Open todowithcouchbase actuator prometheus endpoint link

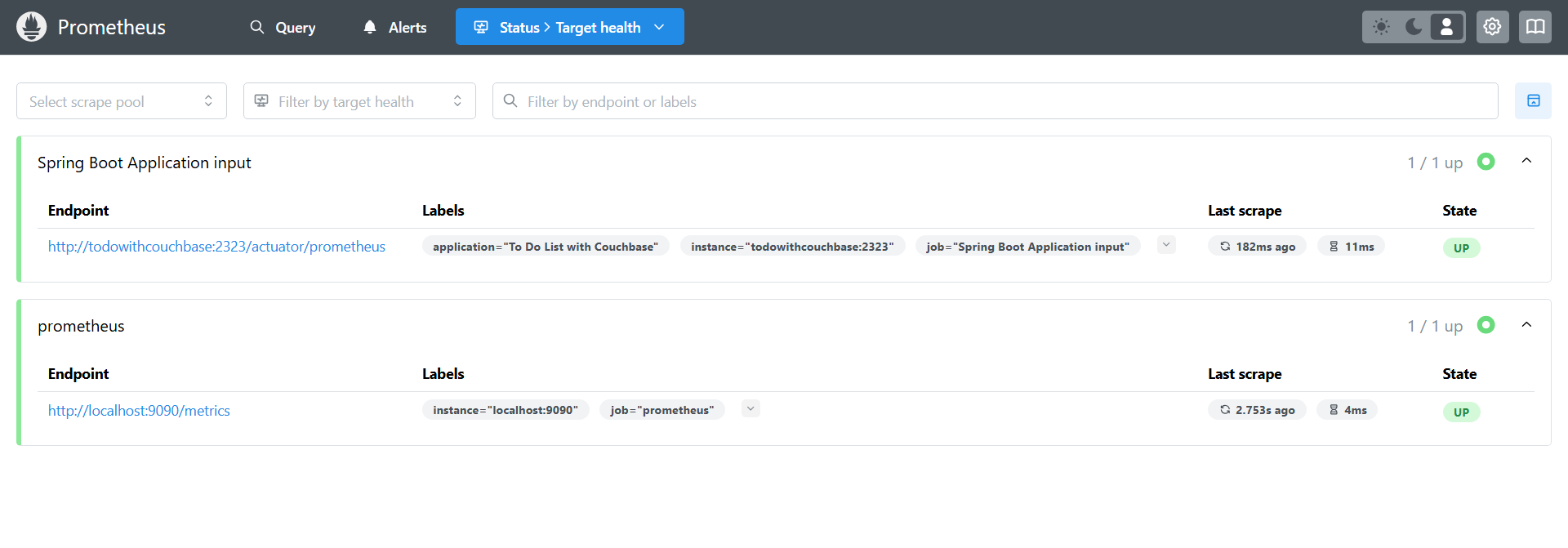pos(216,247)
